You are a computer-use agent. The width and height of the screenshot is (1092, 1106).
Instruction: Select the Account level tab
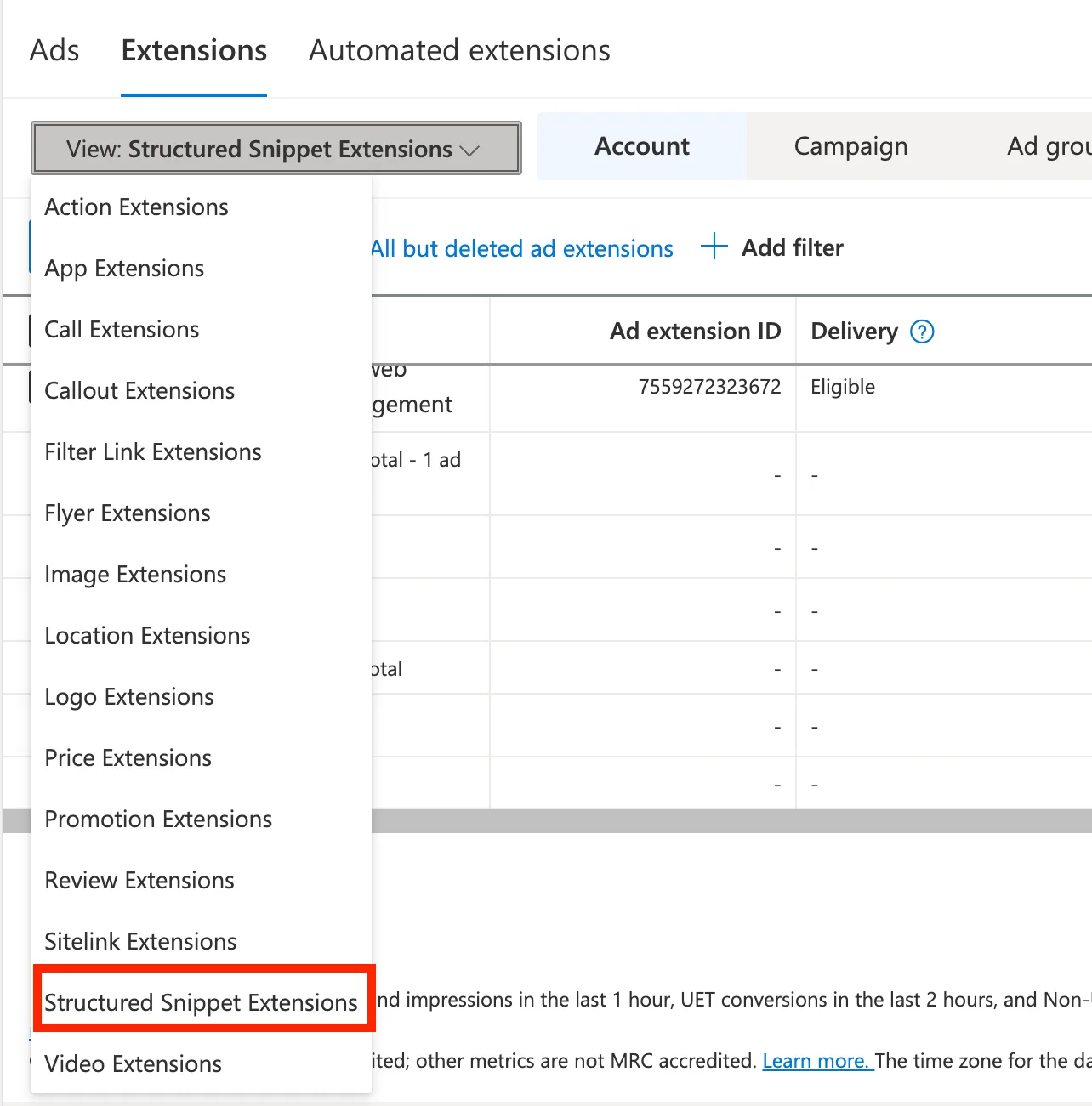[x=642, y=146]
